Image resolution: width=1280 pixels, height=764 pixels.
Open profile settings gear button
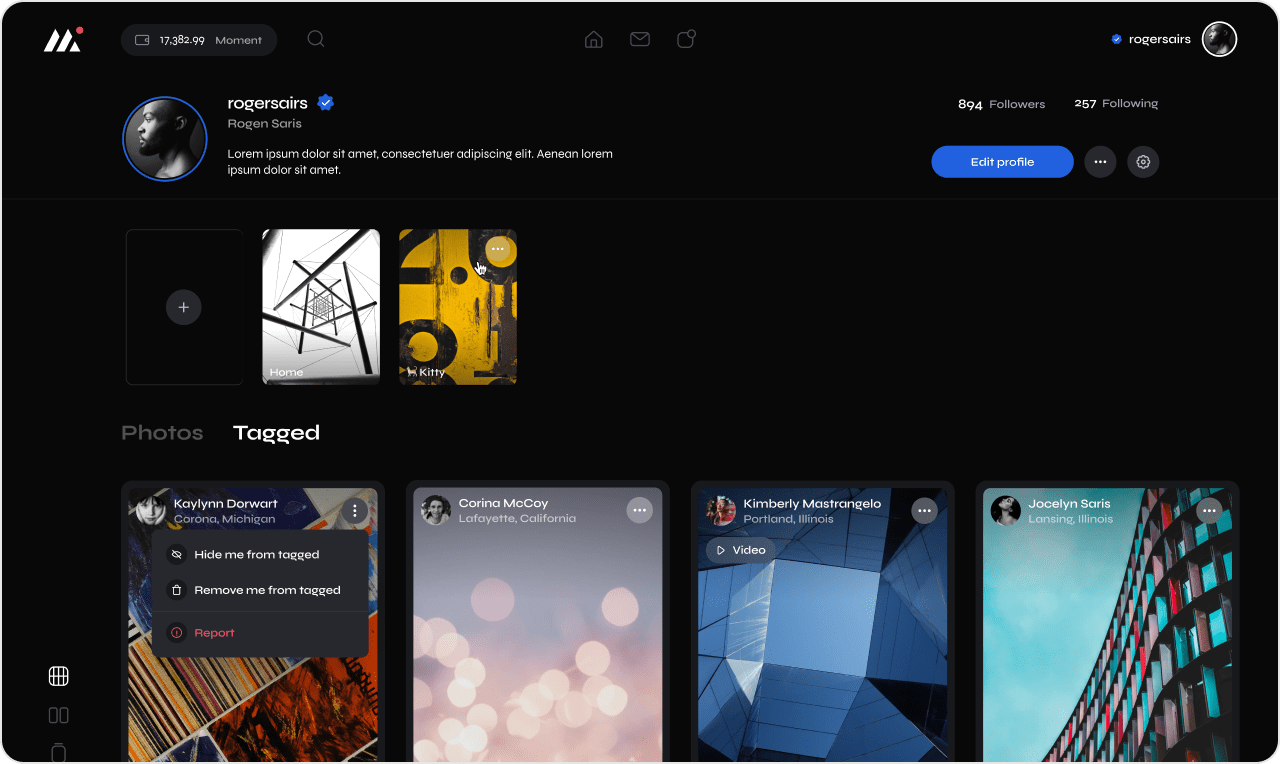1143,162
